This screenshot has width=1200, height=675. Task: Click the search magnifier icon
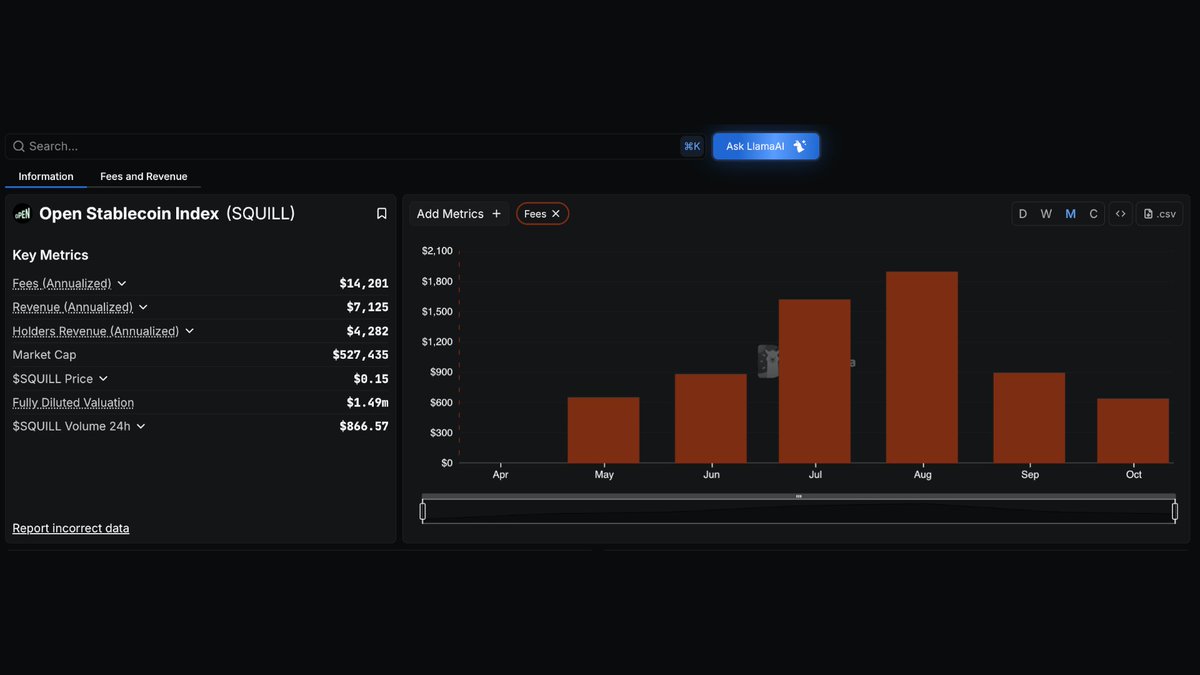tap(19, 146)
